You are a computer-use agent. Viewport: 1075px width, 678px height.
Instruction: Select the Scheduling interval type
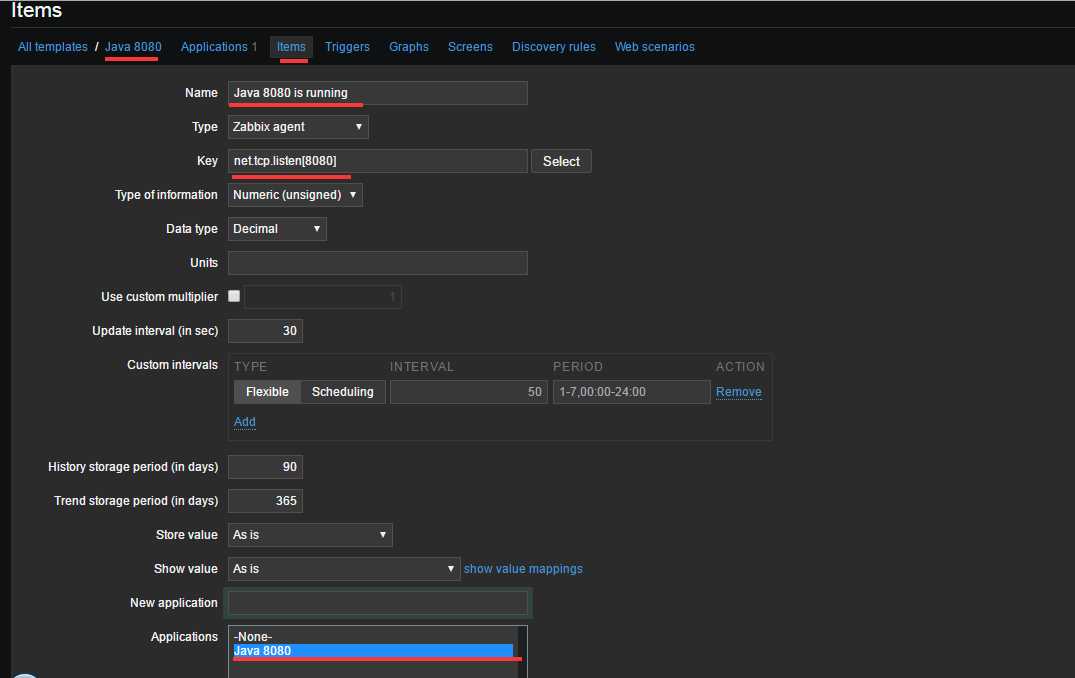tap(343, 391)
